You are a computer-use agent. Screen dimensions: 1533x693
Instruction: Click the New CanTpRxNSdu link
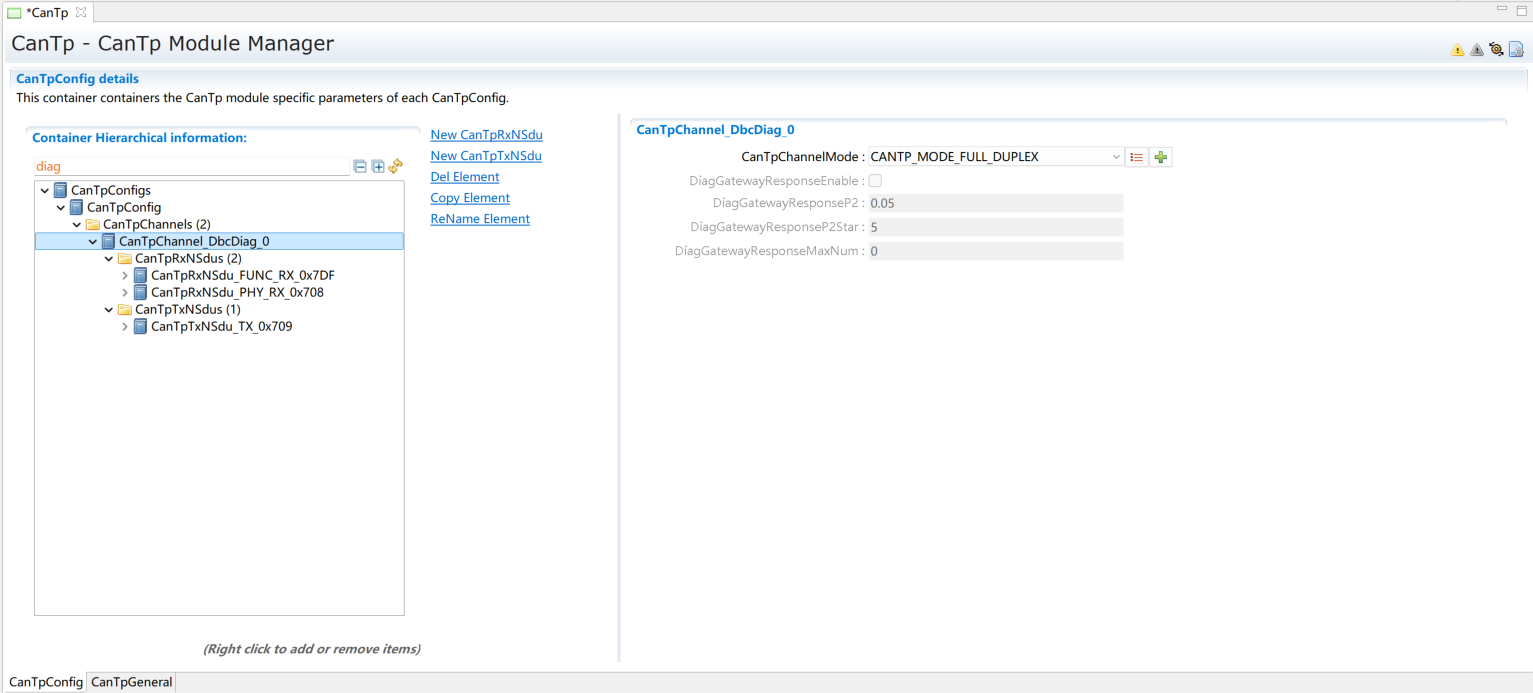pyautogui.click(x=486, y=135)
